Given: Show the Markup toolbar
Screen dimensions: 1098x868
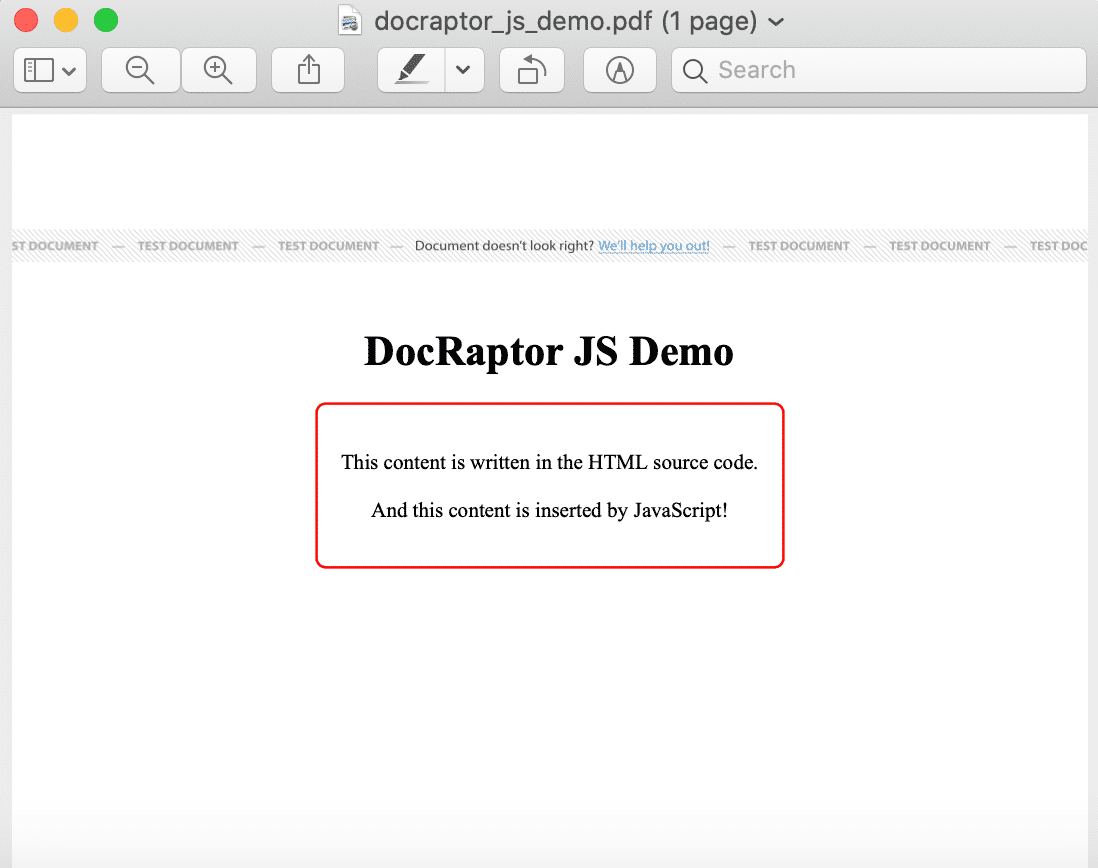Looking at the screenshot, I should pos(619,70).
